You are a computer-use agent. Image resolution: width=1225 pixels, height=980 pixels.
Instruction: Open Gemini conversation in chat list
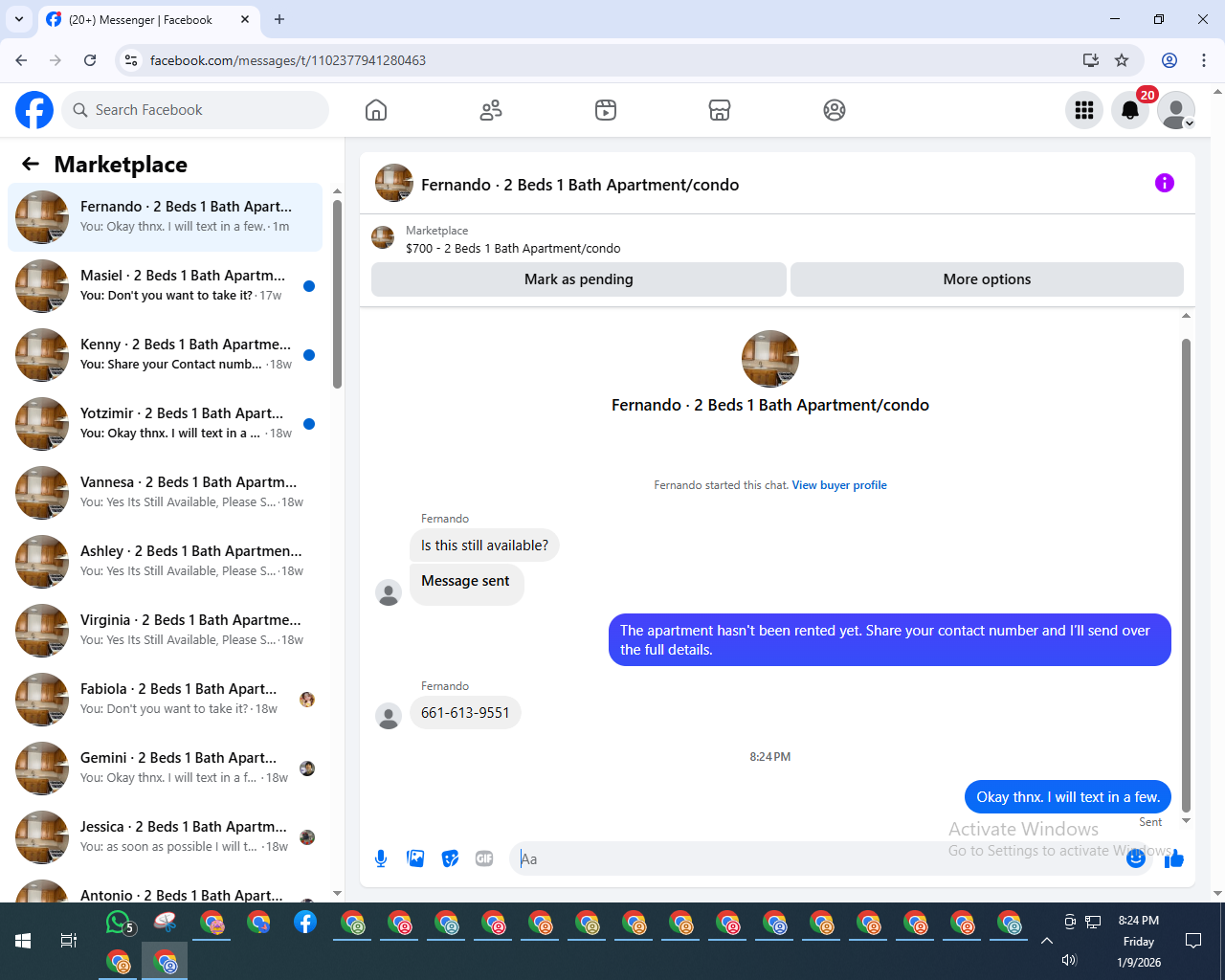point(165,768)
